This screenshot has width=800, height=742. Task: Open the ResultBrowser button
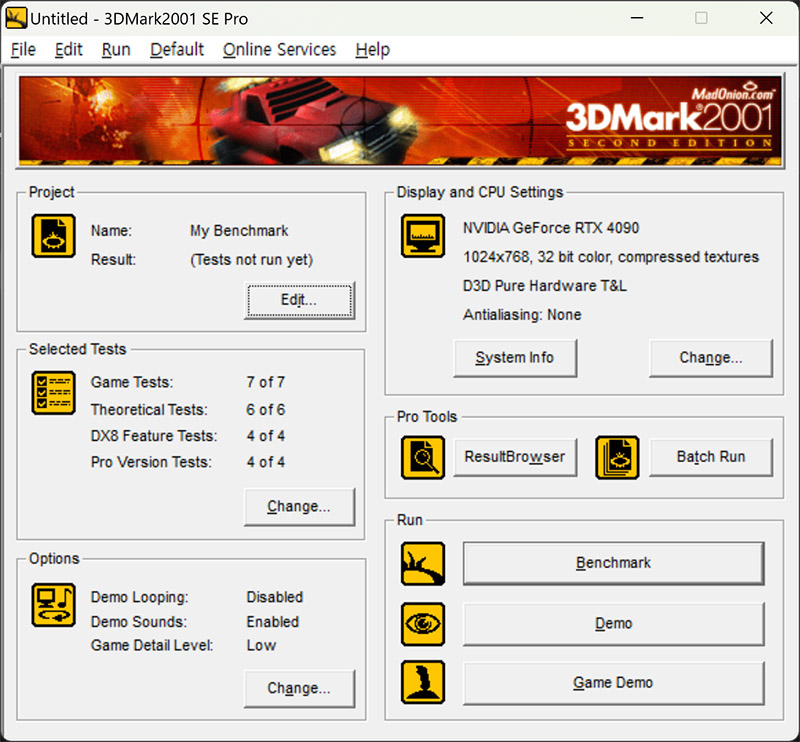(x=515, y=457)
